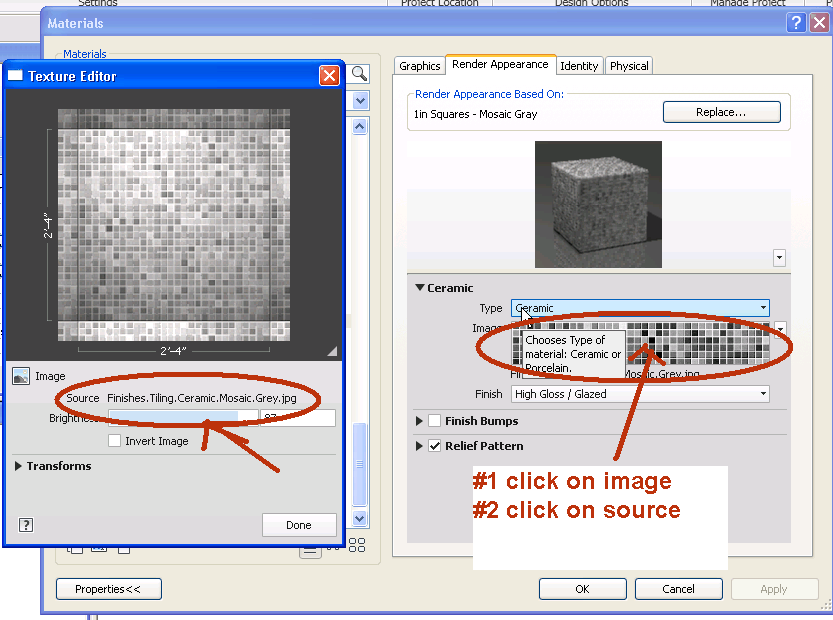Switch material list to large icons view
Viewport: 833px width, 620px height.
(x=357, y=545)
